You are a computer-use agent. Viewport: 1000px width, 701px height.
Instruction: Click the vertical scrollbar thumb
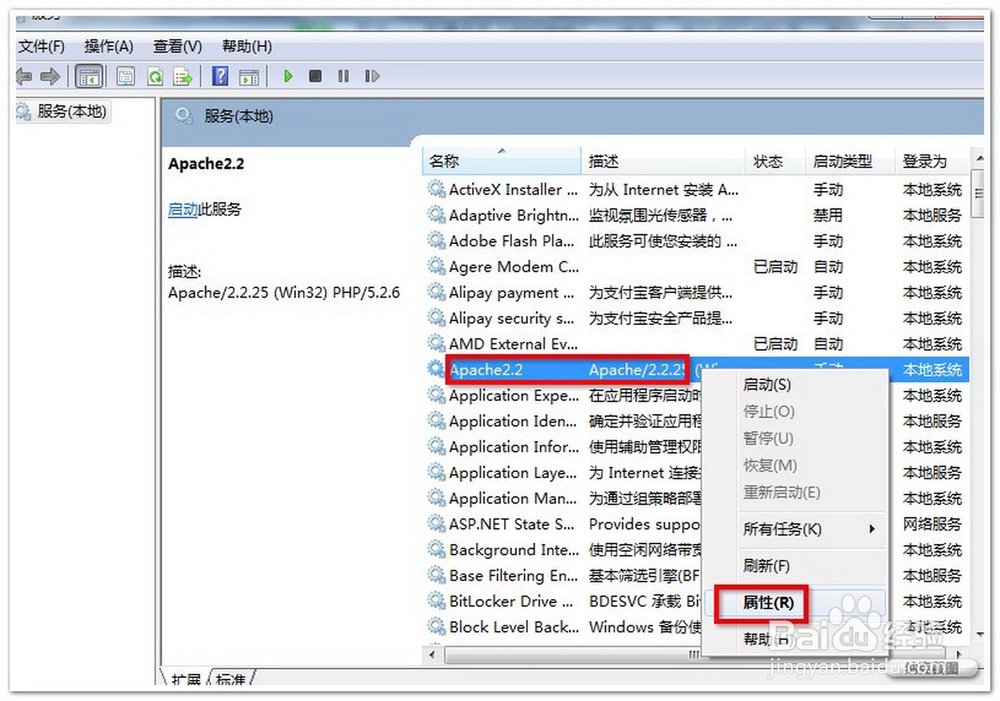pyautogui.click(x=978, y=193)
